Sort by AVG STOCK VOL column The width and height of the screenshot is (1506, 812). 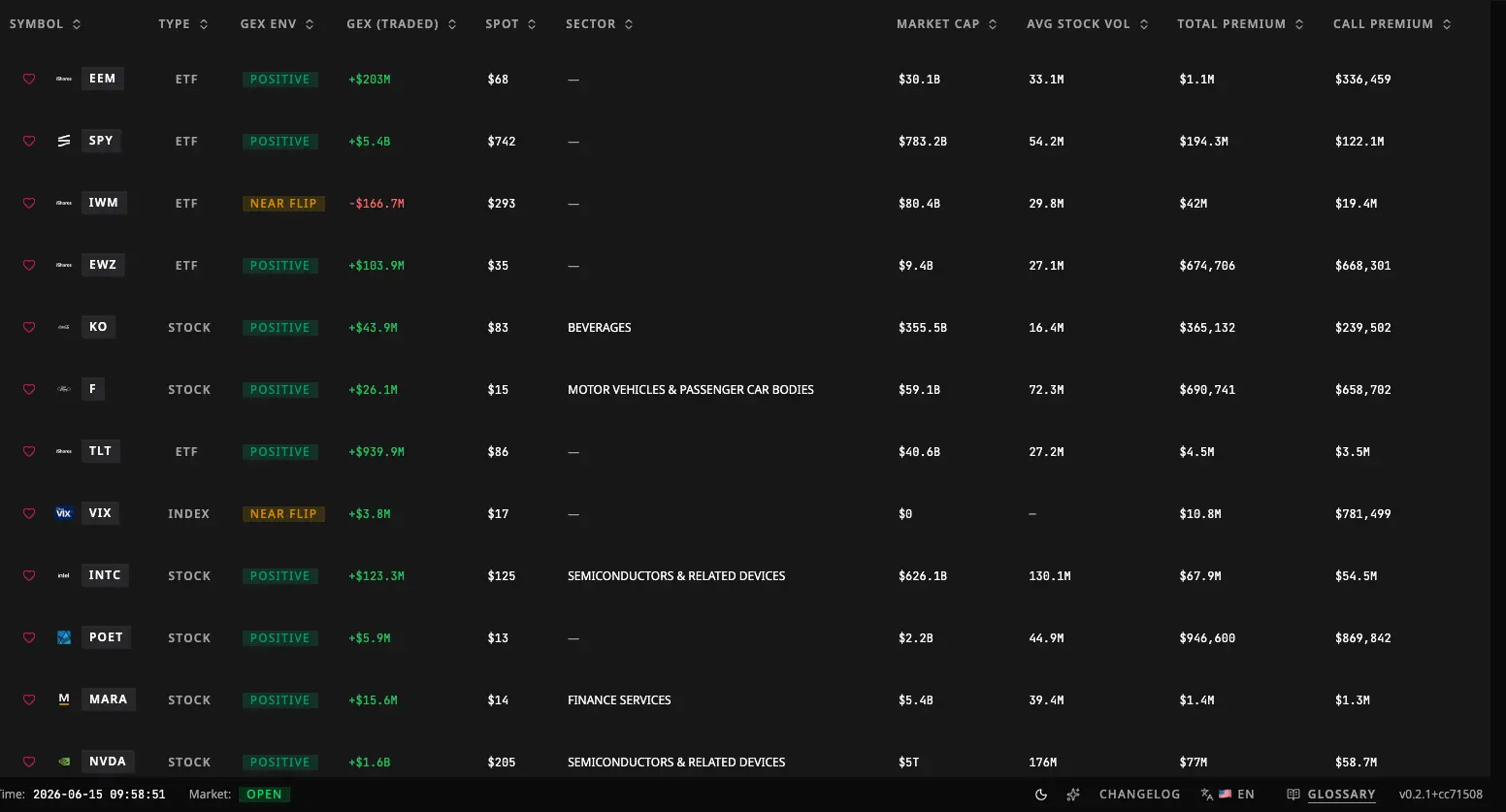pos(1088,24)
